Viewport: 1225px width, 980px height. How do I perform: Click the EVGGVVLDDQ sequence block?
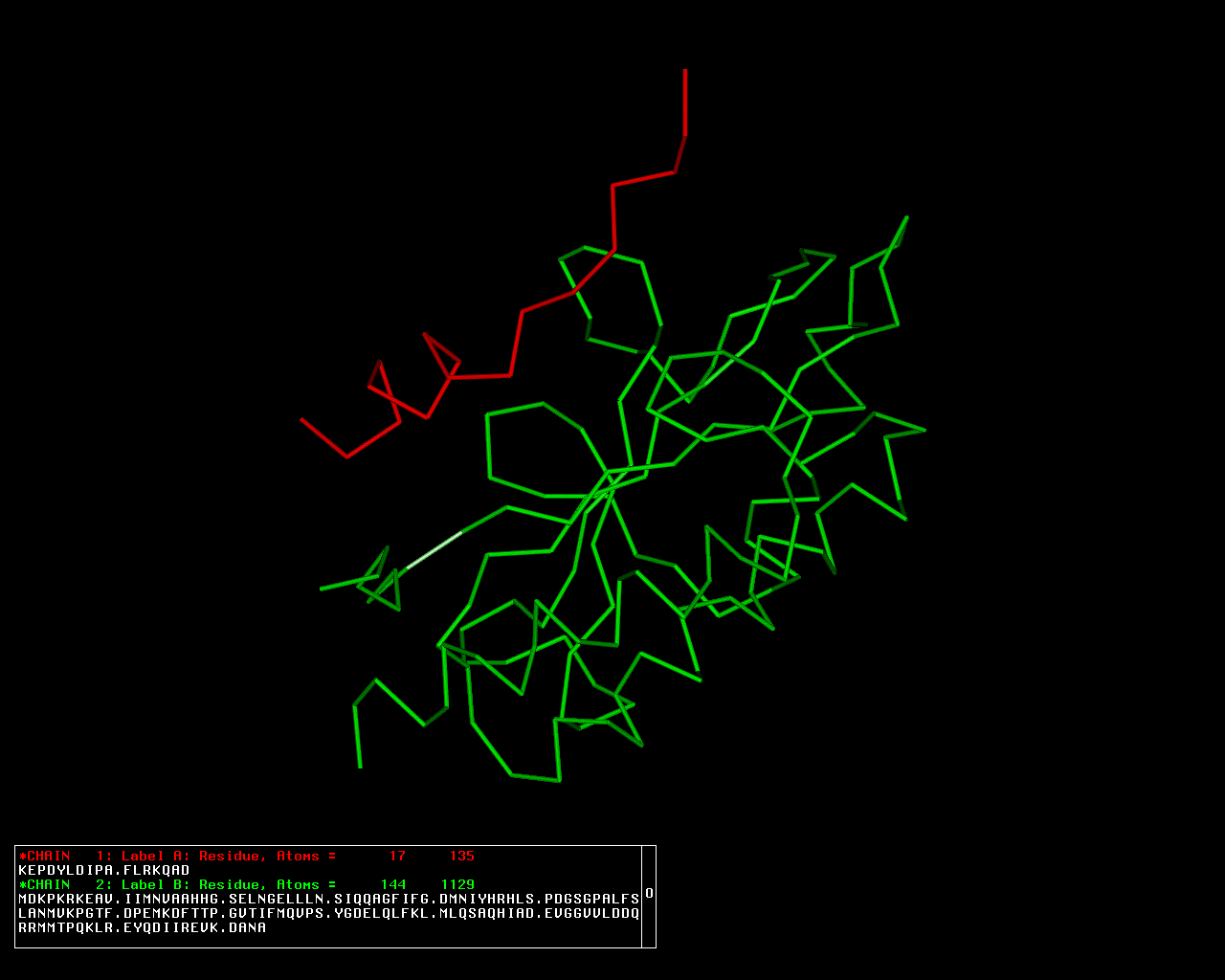click(590, 913)
